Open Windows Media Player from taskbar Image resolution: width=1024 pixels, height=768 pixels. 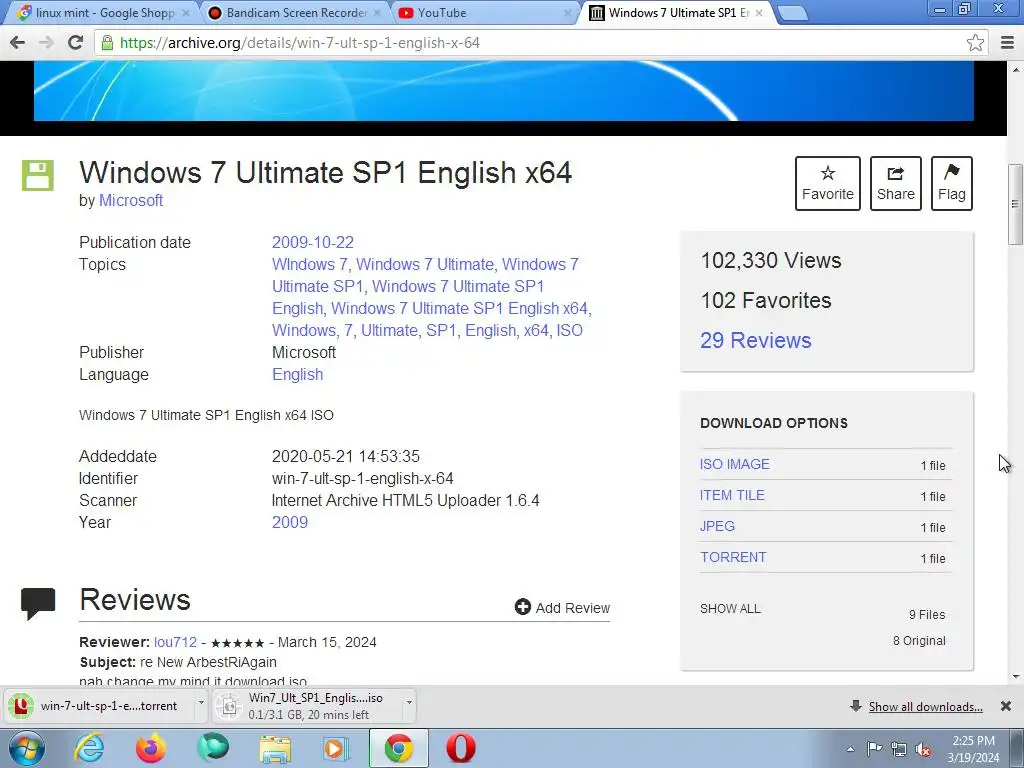336,748
